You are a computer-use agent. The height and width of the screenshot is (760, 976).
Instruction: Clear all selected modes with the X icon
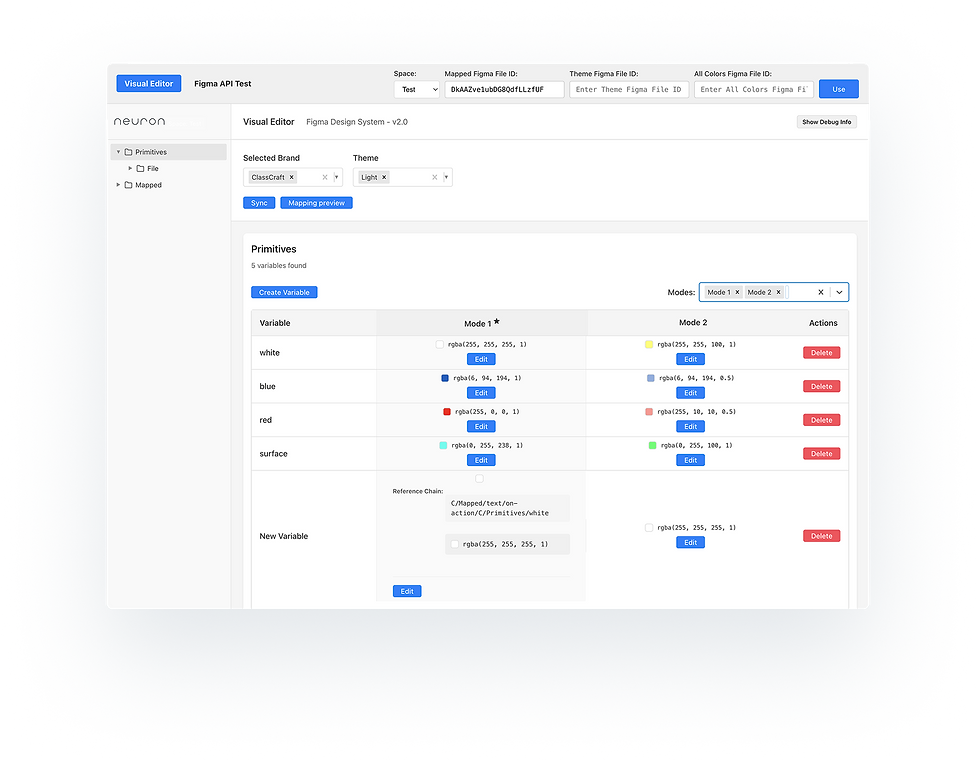point(821,292)
